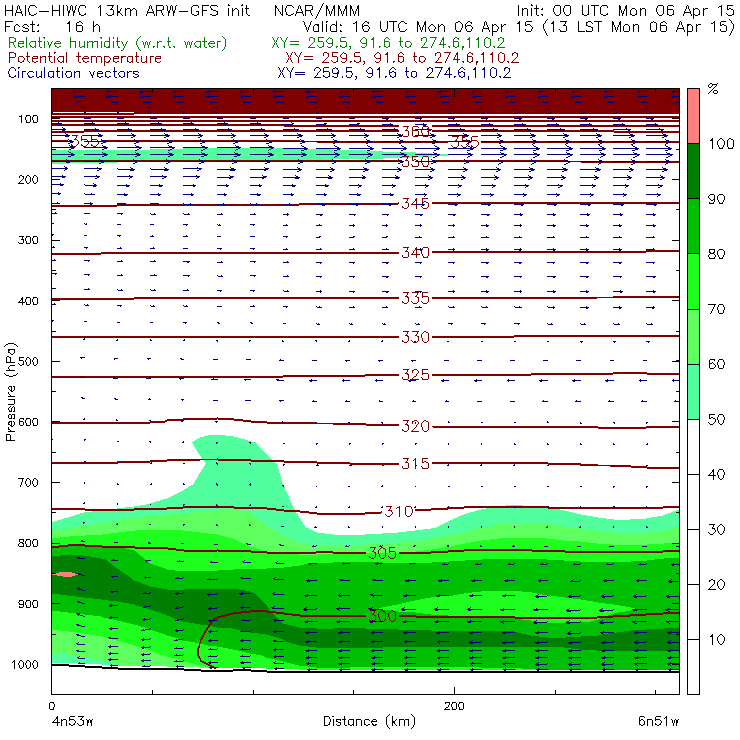Click the bright green 70-80 colorbar swatch

coord(693,281)
